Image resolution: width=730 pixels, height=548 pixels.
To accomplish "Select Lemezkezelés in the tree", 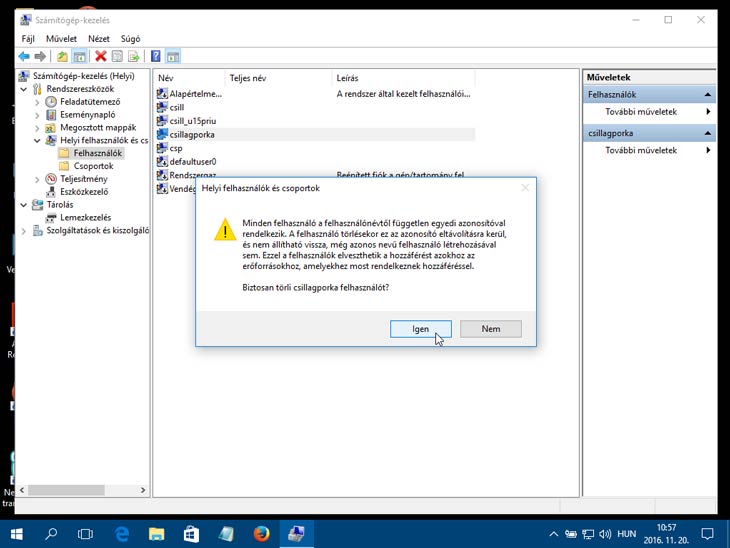I will (x=85, y=217).
